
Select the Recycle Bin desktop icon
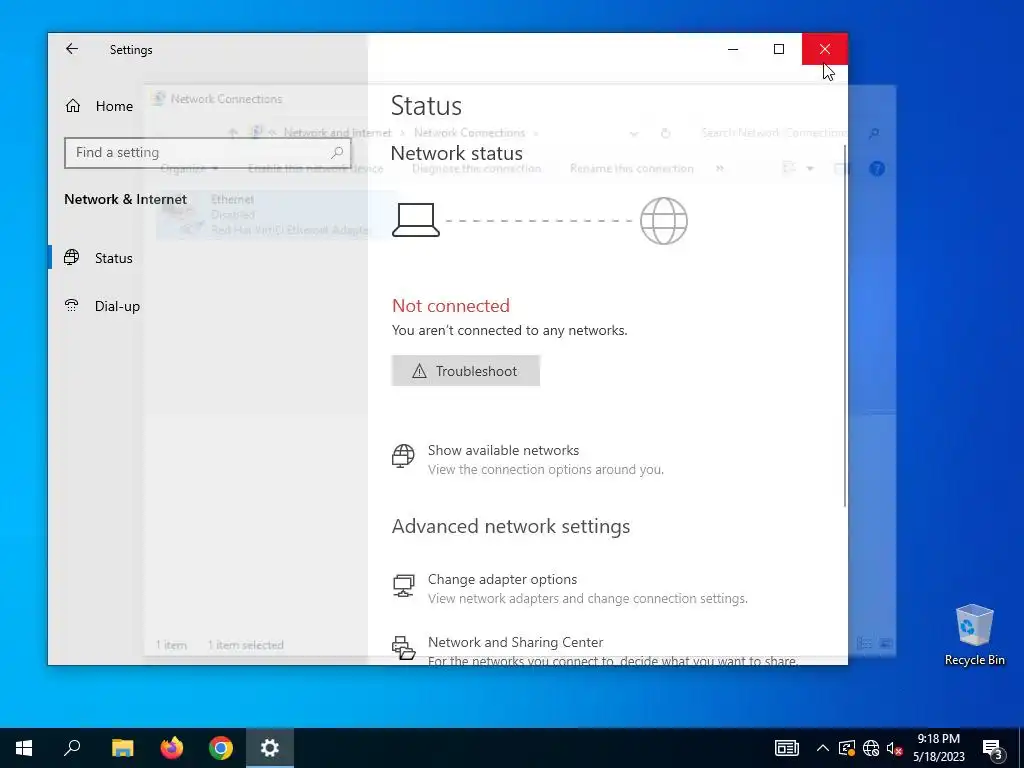click(974, 634)
